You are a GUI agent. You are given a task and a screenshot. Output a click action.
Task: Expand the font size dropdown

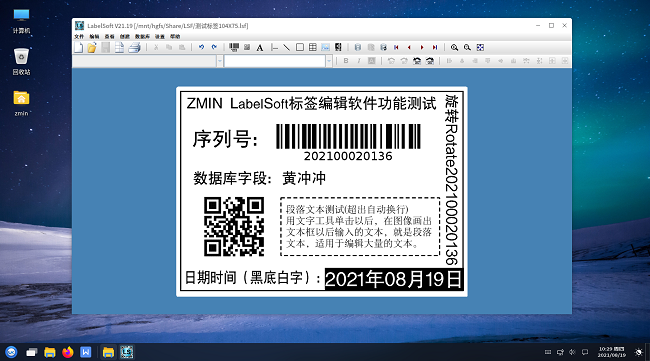pyautogui.click(x=329, y=61)
